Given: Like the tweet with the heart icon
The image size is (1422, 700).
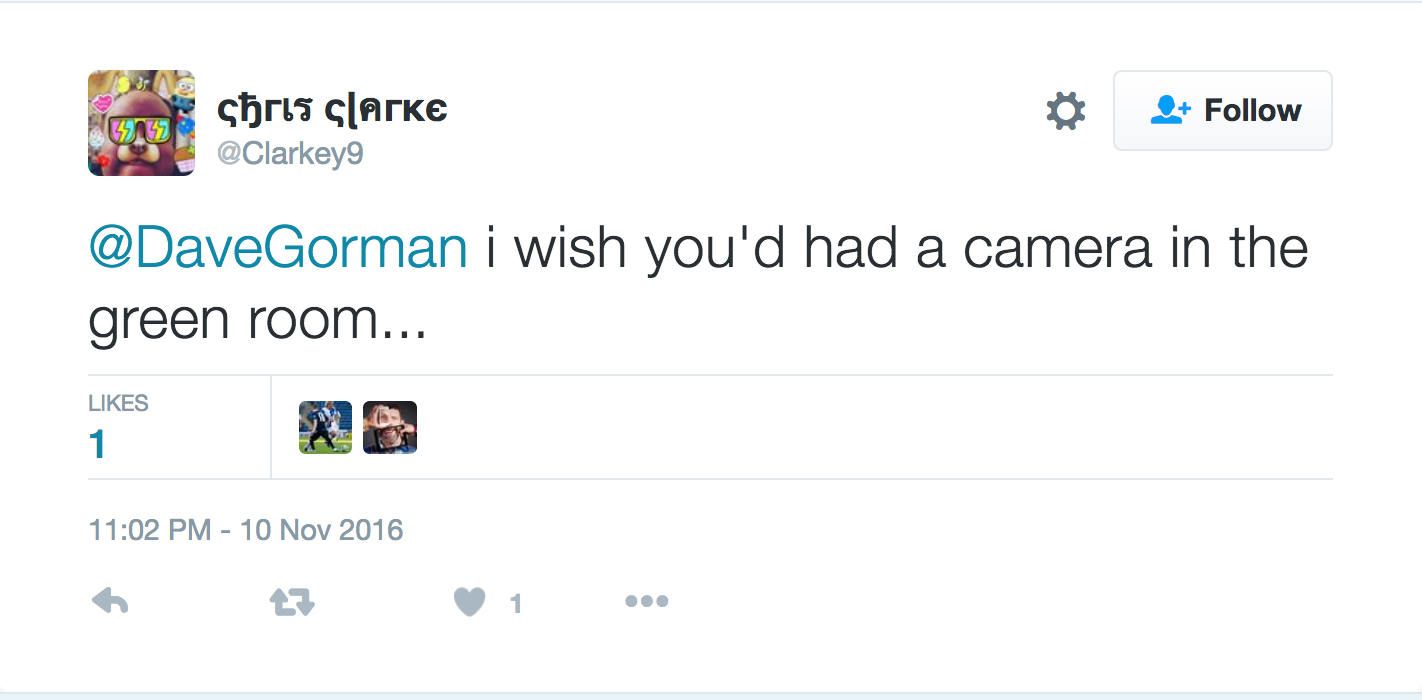Looking at the screenshot, I should [469, 601].
